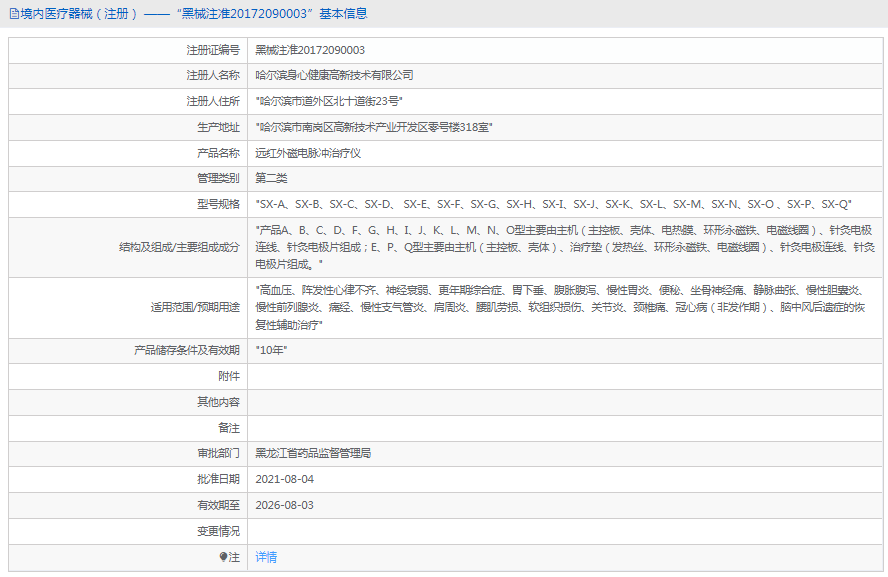Click the bullet icon beside 注
Image resolution: width=888 pixels, height=577 pixels.
tap(223, 557)
